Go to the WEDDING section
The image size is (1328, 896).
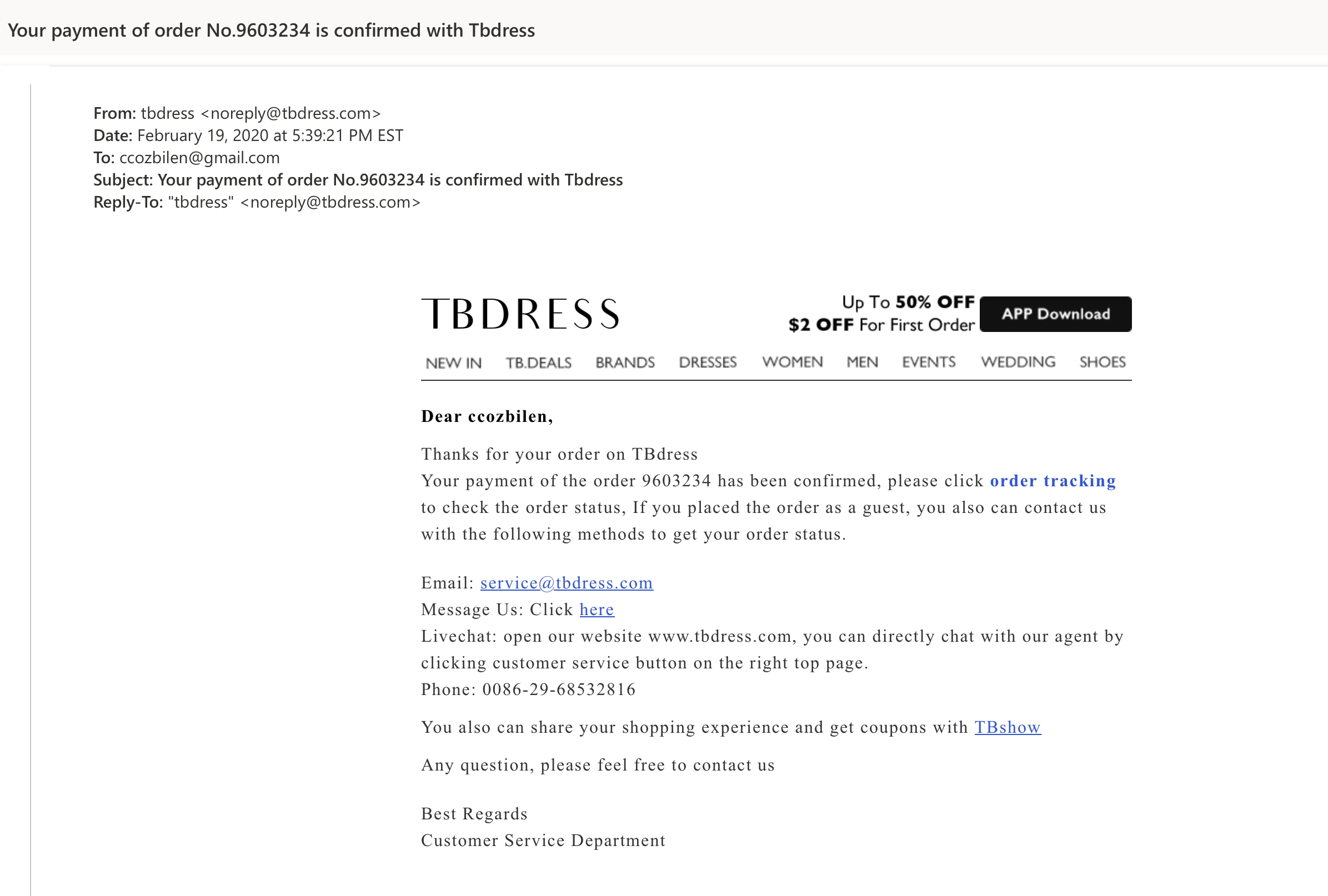pyautogui.click(x=1018, y=362)
